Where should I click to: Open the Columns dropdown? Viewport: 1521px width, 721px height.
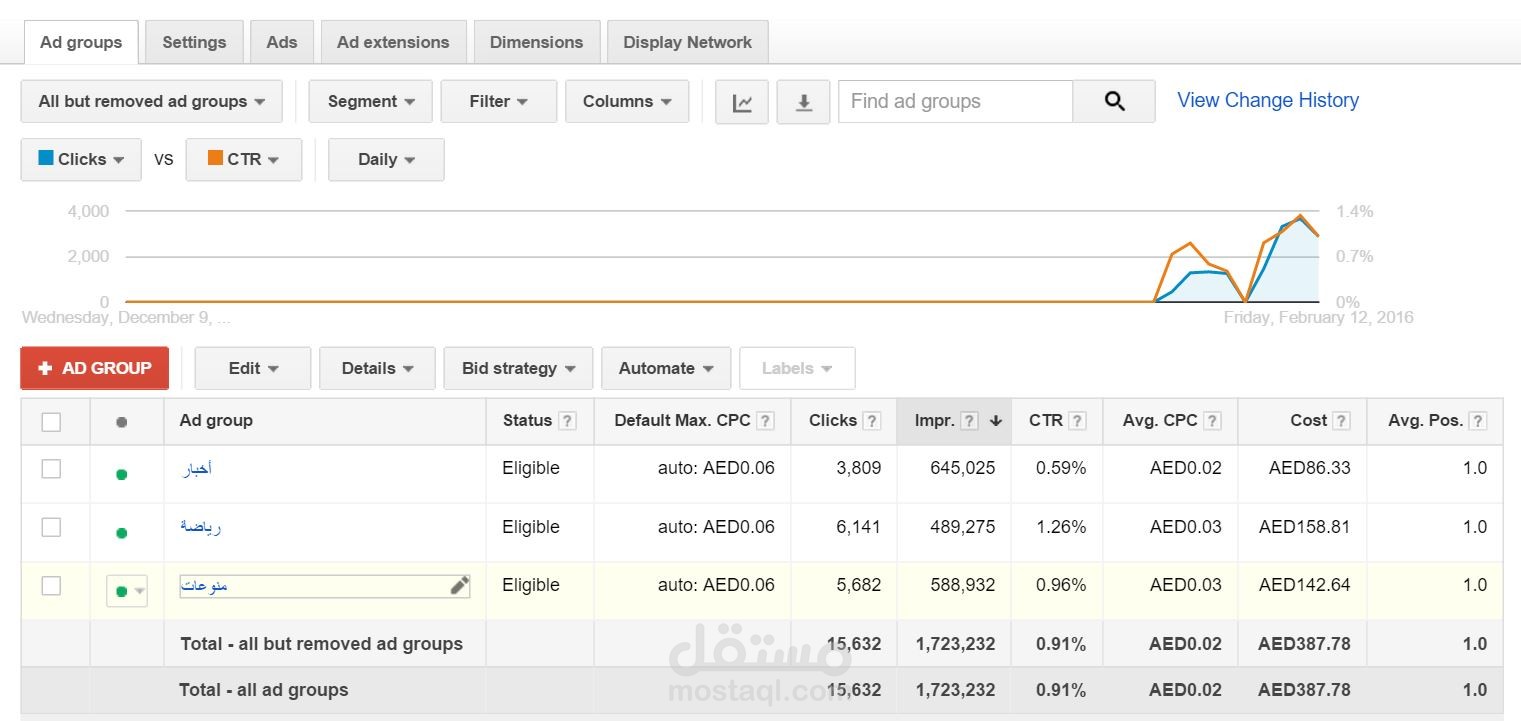click(x=627, y=102)
